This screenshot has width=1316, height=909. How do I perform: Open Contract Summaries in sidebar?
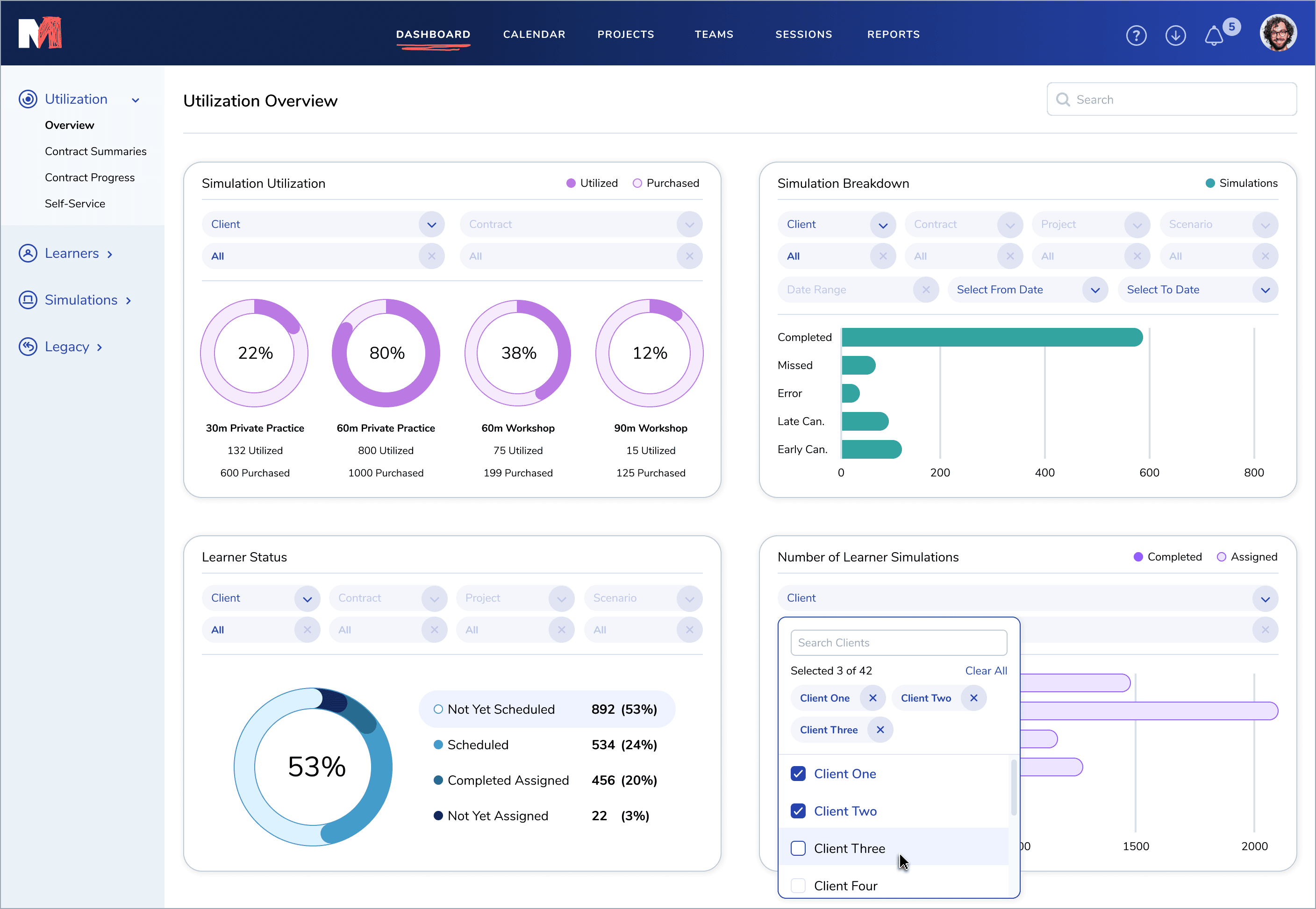96,151
